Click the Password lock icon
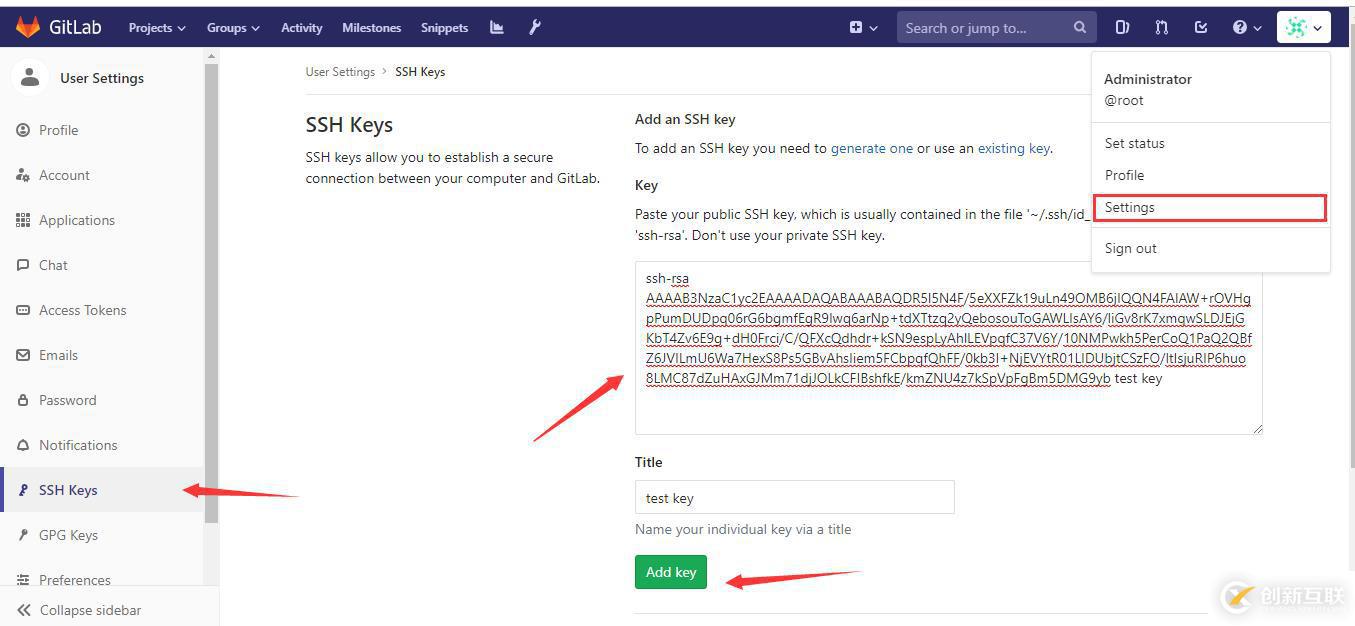 coord(23,400)
